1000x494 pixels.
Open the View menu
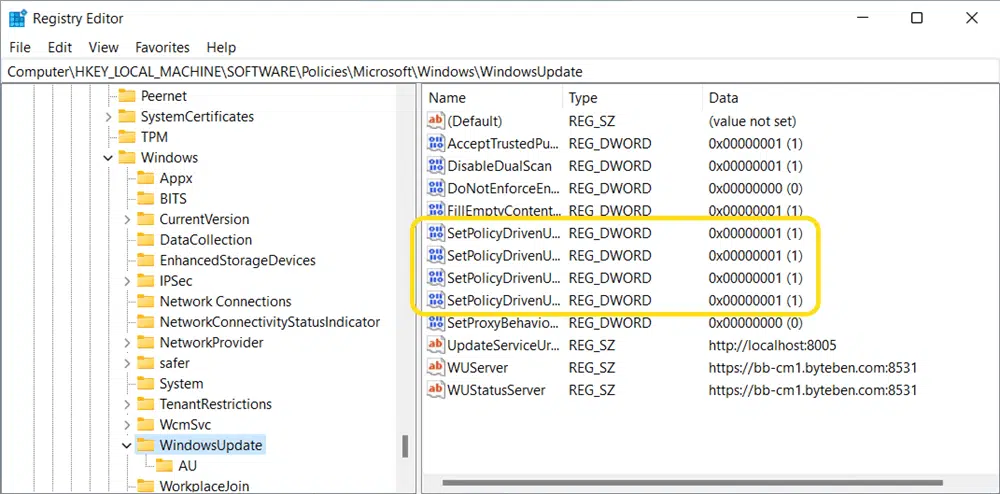(x=103, y=47)
